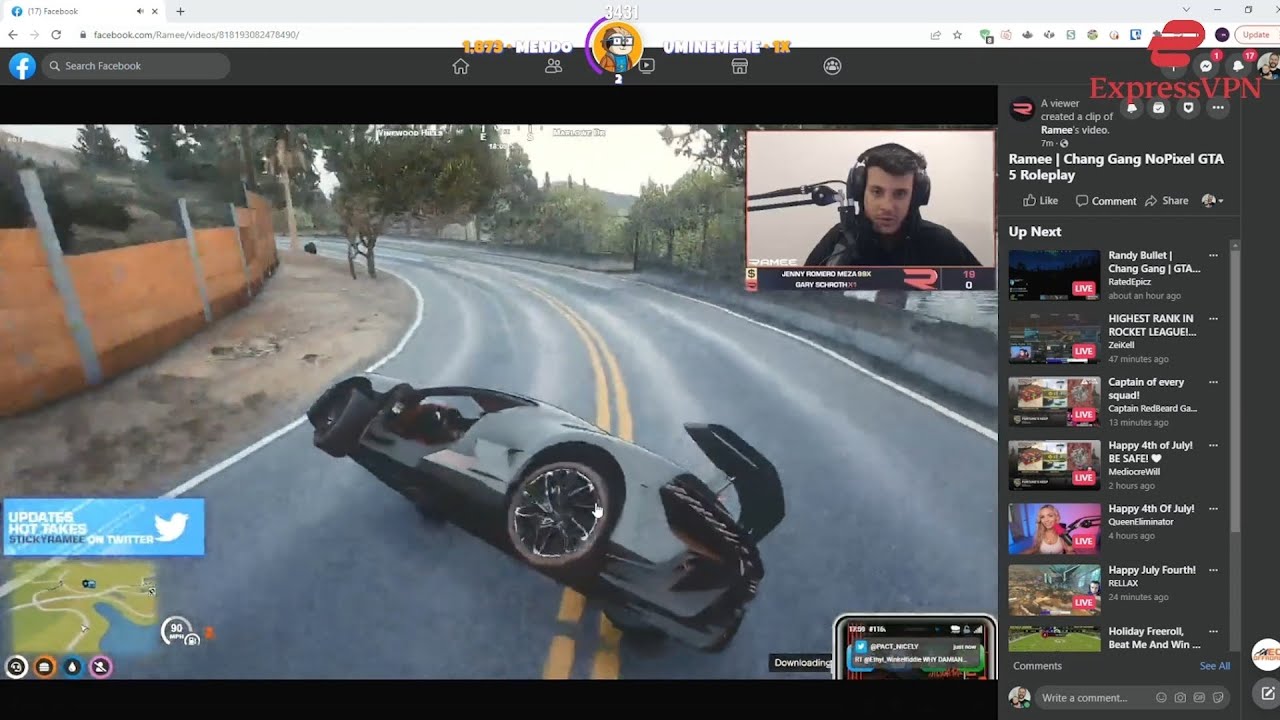Like the Ramee video

coord(1040,200)
